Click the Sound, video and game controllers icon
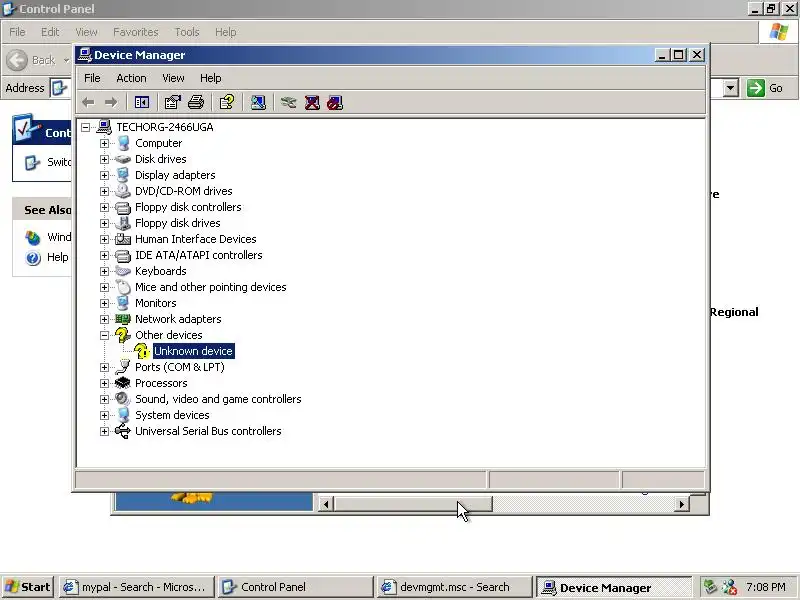This screenshot has height=600, width=800. point(122,399)
